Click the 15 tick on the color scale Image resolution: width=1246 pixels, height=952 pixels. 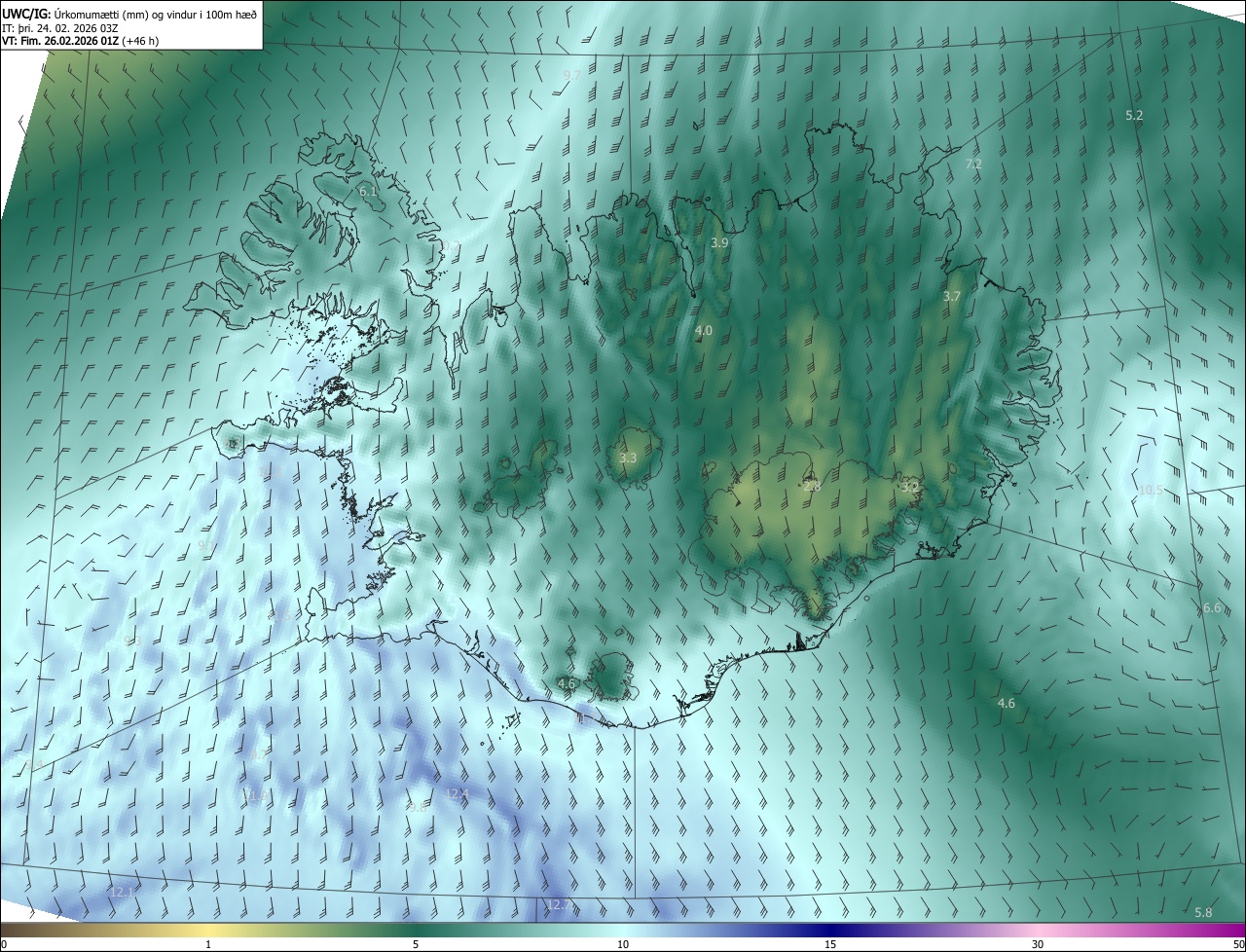click(x=830, y=944)
